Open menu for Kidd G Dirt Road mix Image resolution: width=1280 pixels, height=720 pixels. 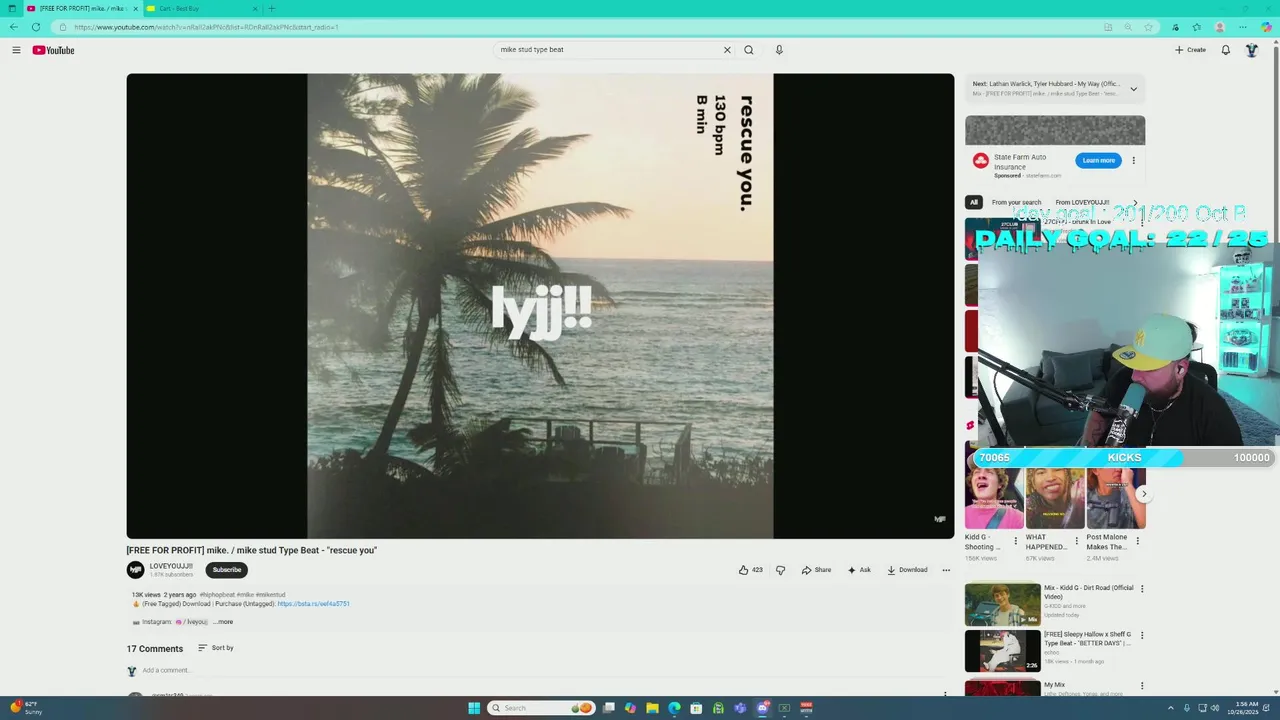click(x=1142, y=589)
